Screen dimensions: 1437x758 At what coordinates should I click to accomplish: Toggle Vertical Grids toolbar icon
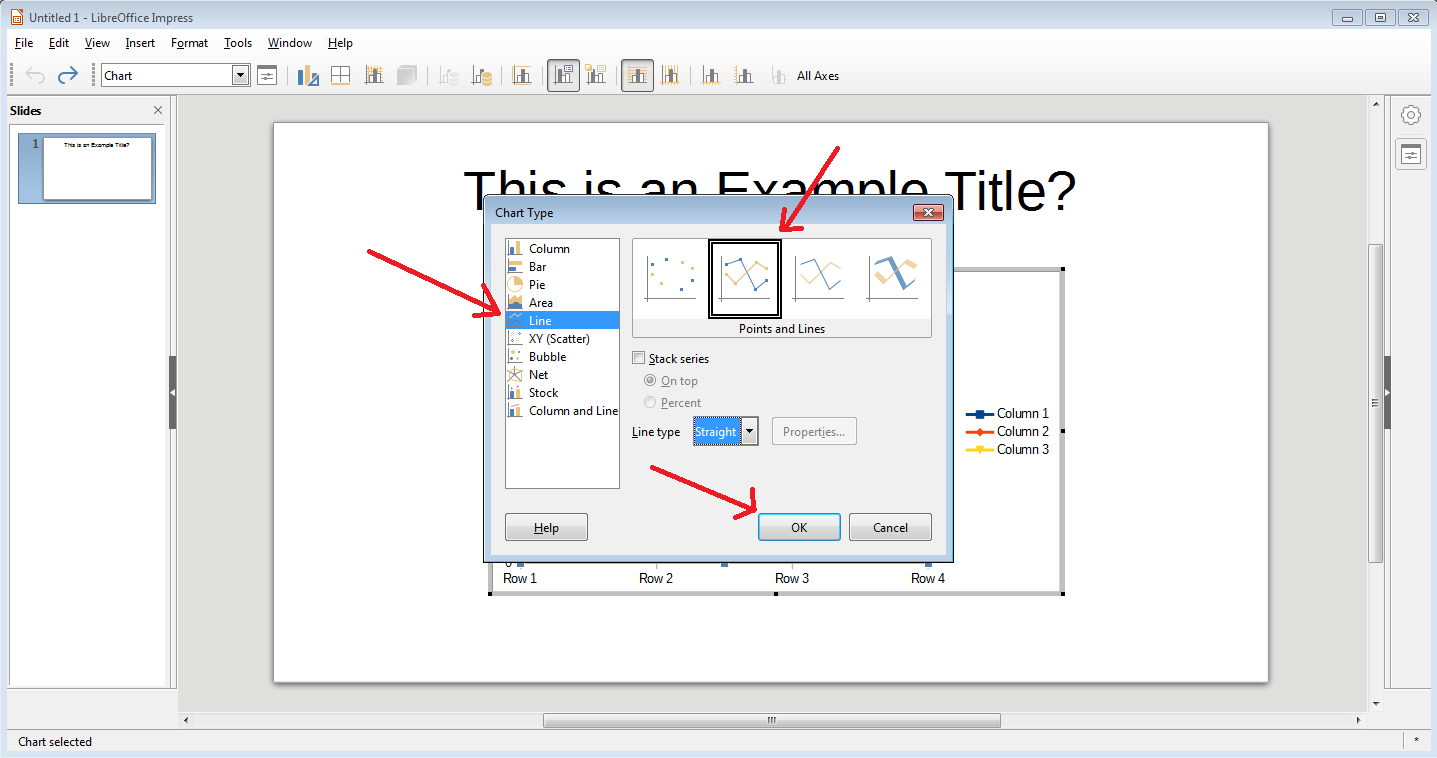(x=670, y=75)
